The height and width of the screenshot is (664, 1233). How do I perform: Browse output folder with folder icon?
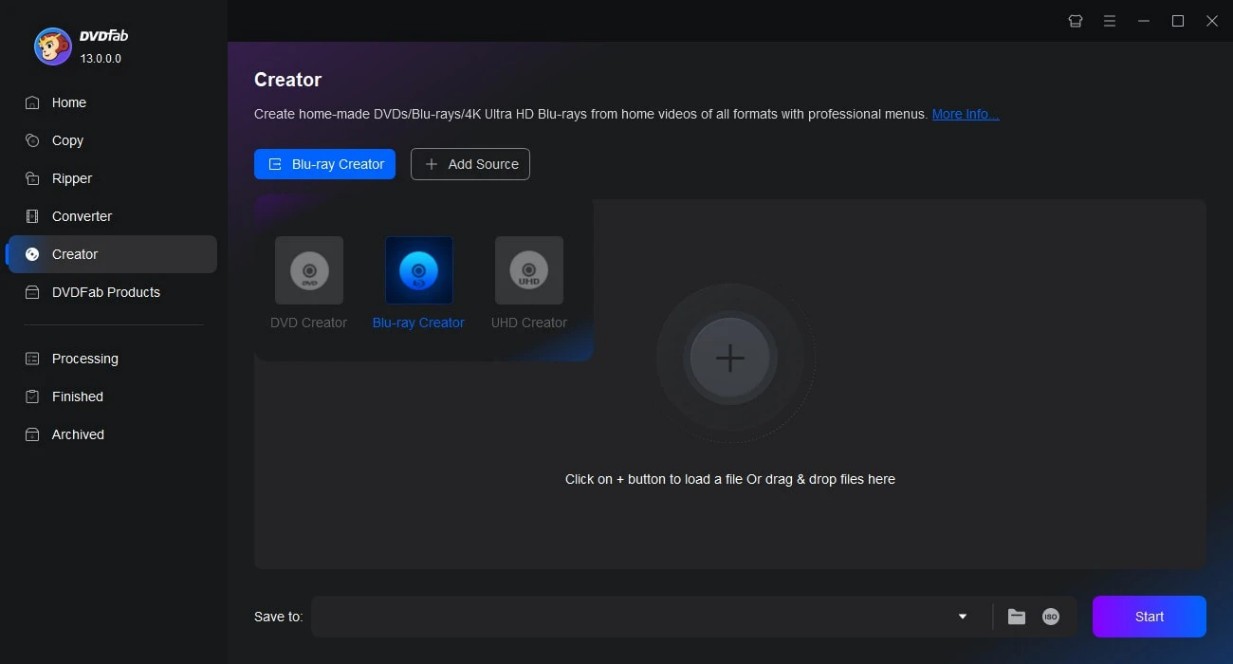(1015, 617)
